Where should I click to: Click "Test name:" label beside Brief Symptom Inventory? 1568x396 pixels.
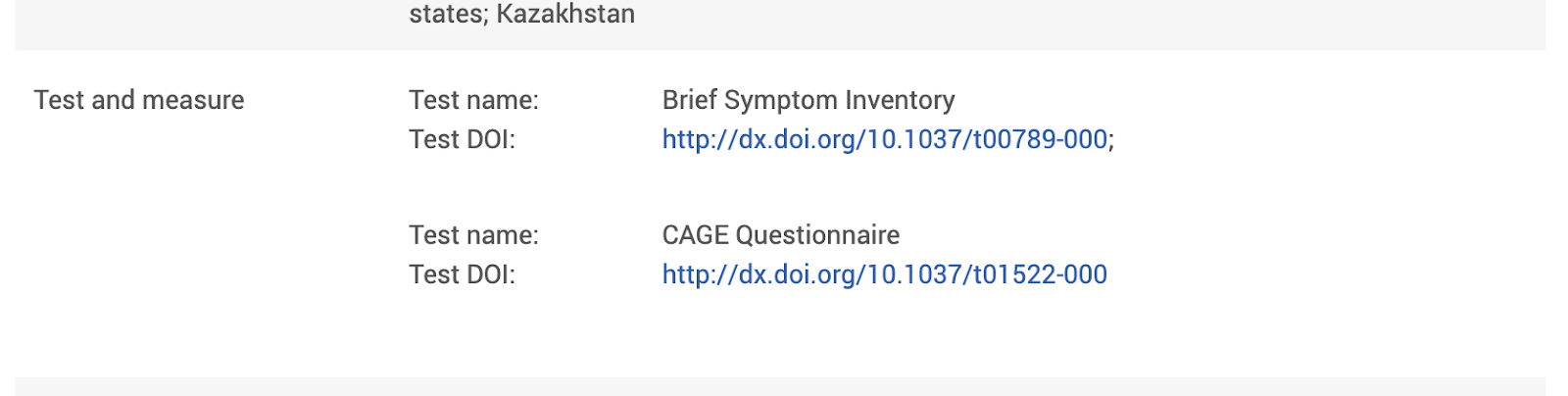[x=473, y=100]
